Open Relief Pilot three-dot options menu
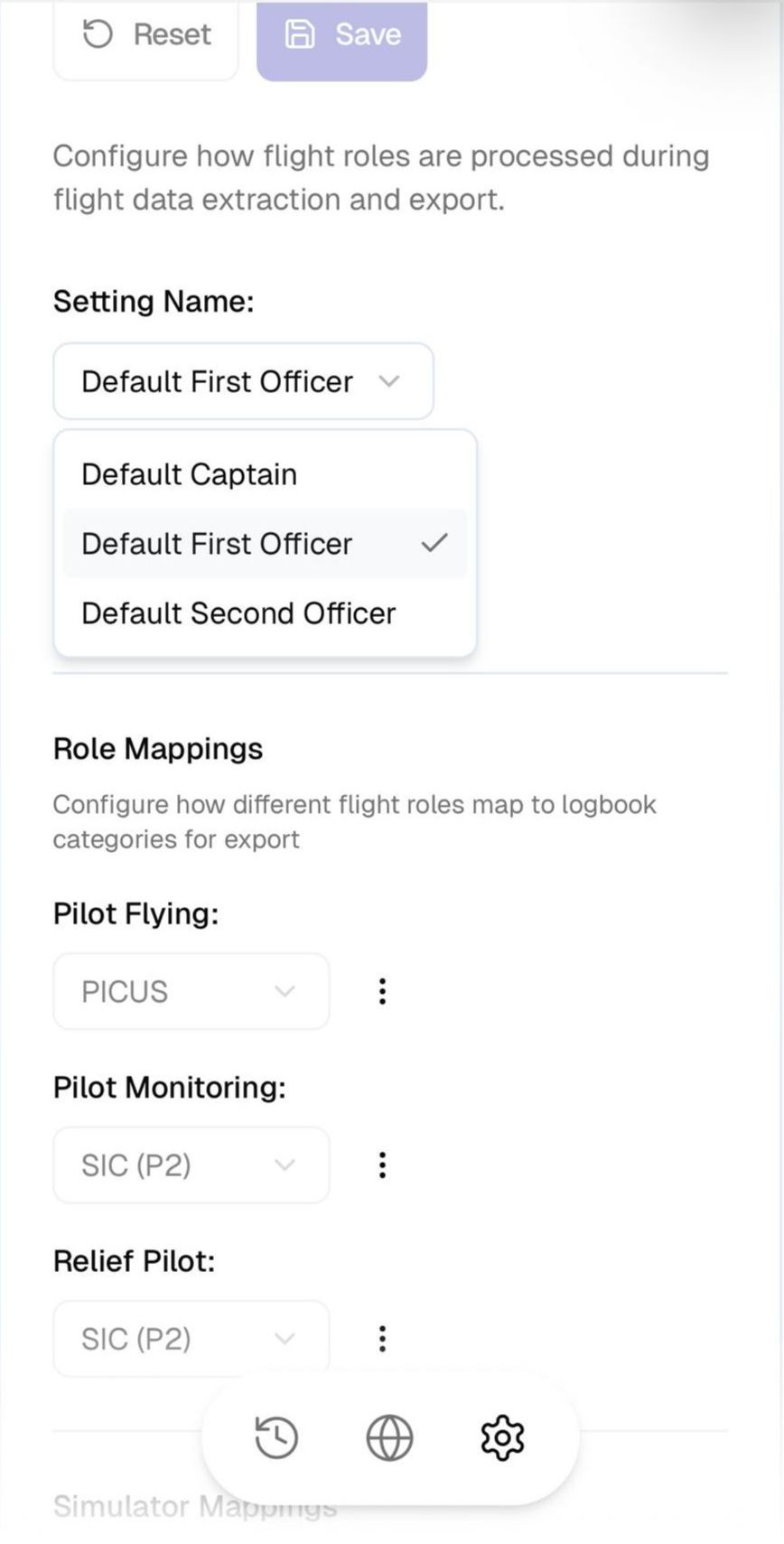 click(x=383, y=1338)
